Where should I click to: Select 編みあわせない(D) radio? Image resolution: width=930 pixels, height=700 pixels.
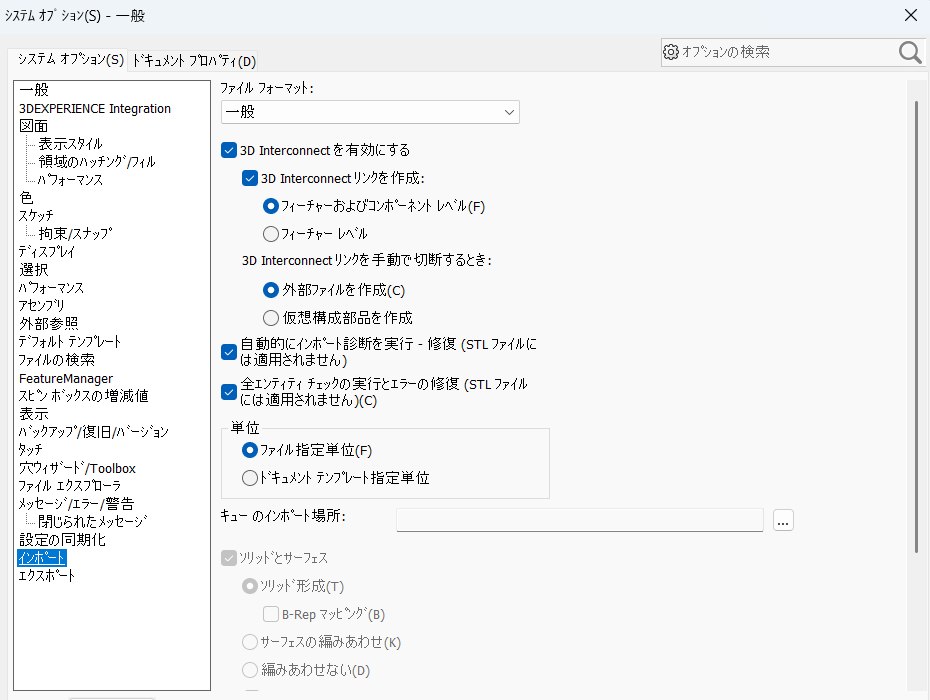pos(250,670)
